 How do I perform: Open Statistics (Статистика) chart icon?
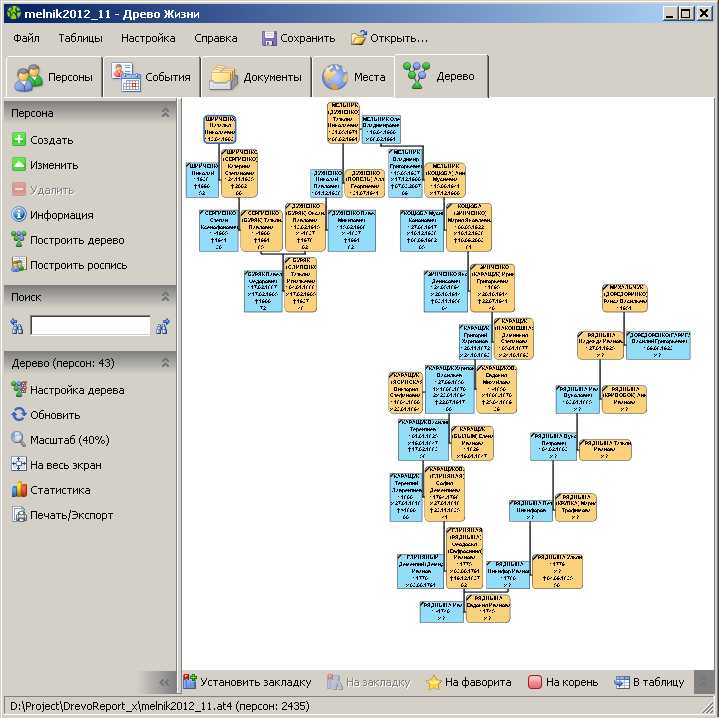click(x=18, y=490)
